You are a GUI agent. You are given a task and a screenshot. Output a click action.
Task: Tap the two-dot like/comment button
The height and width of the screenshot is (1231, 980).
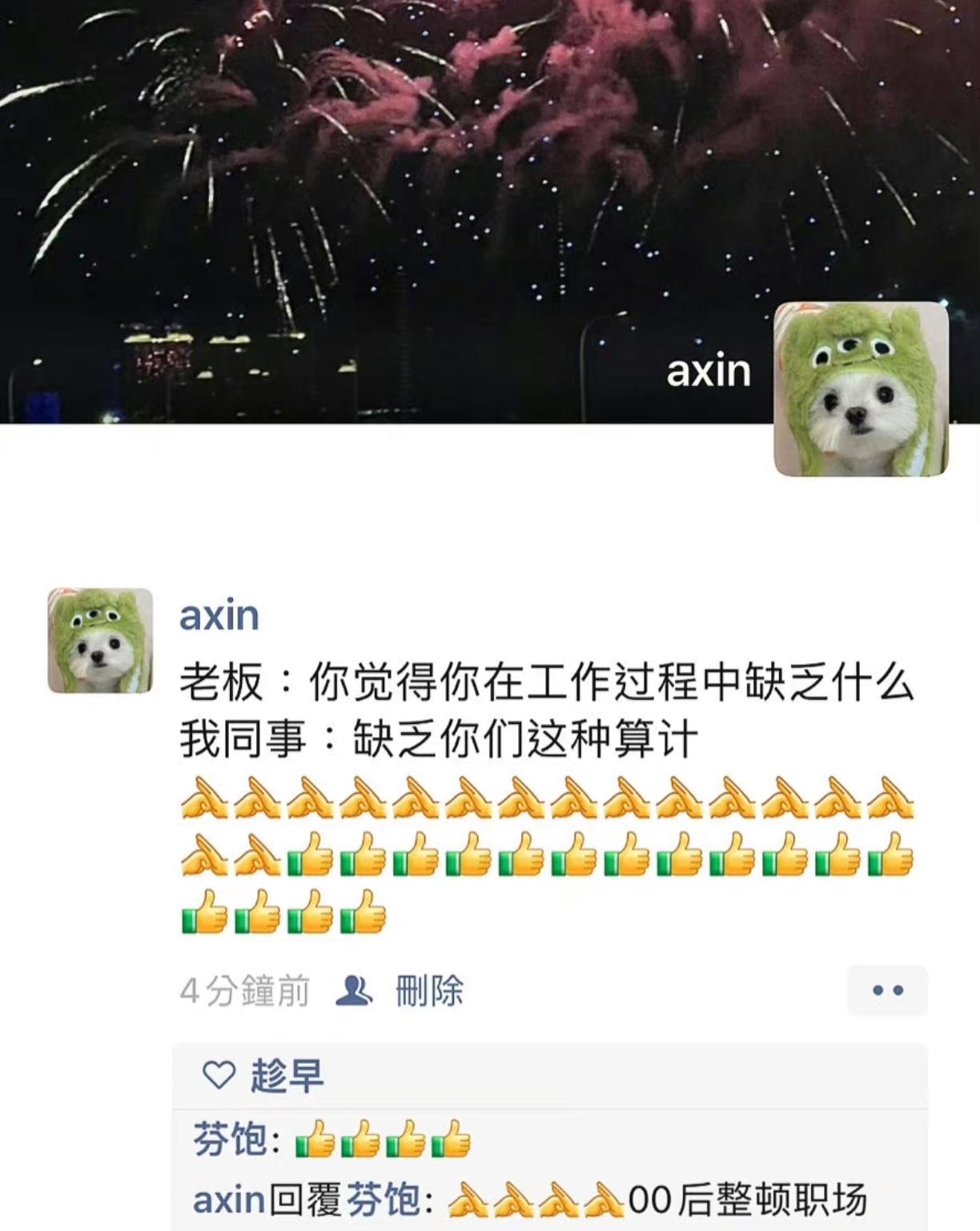pyautogui.click(x=887, y=991)
